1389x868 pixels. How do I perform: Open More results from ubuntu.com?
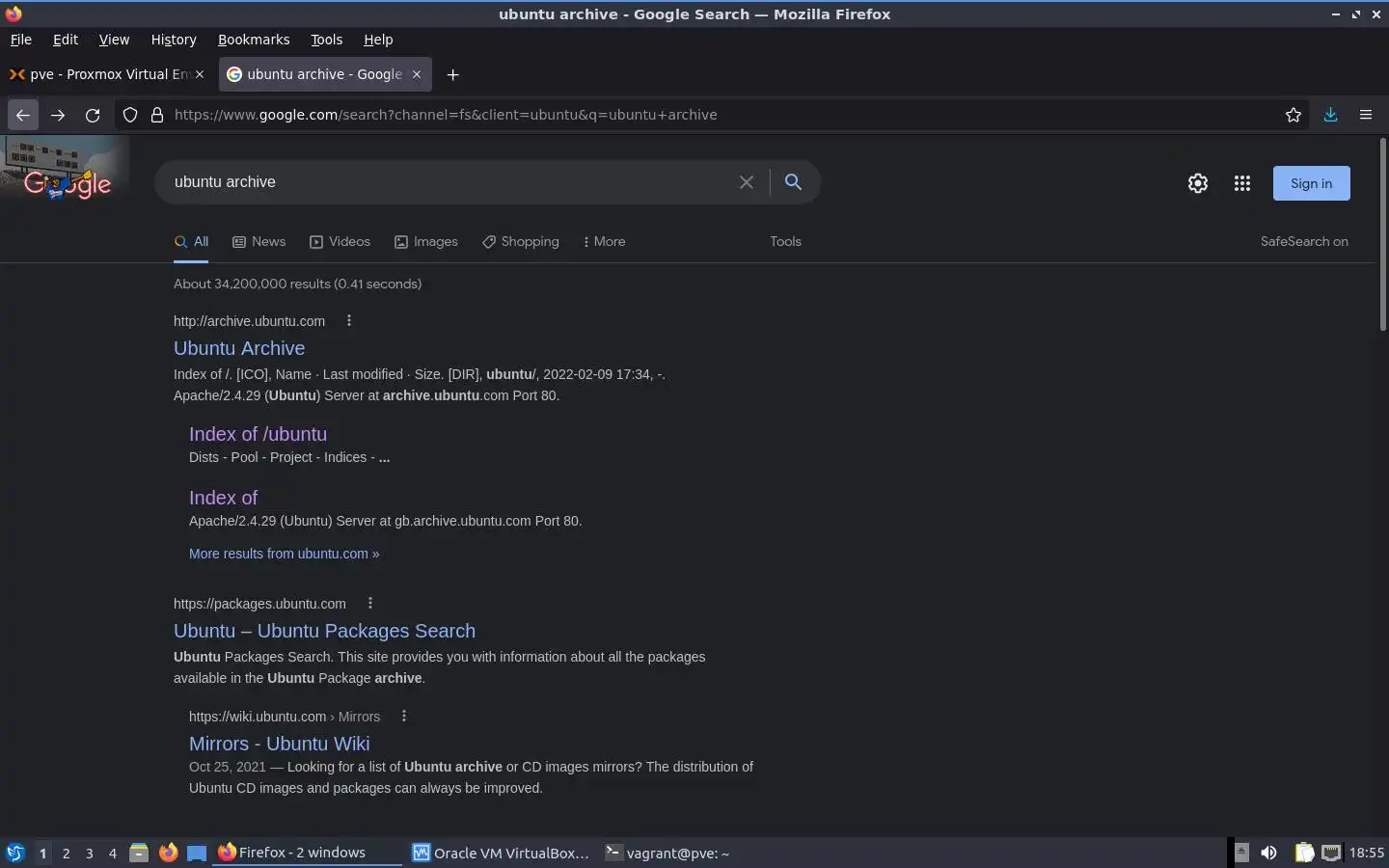pos(284,554)
